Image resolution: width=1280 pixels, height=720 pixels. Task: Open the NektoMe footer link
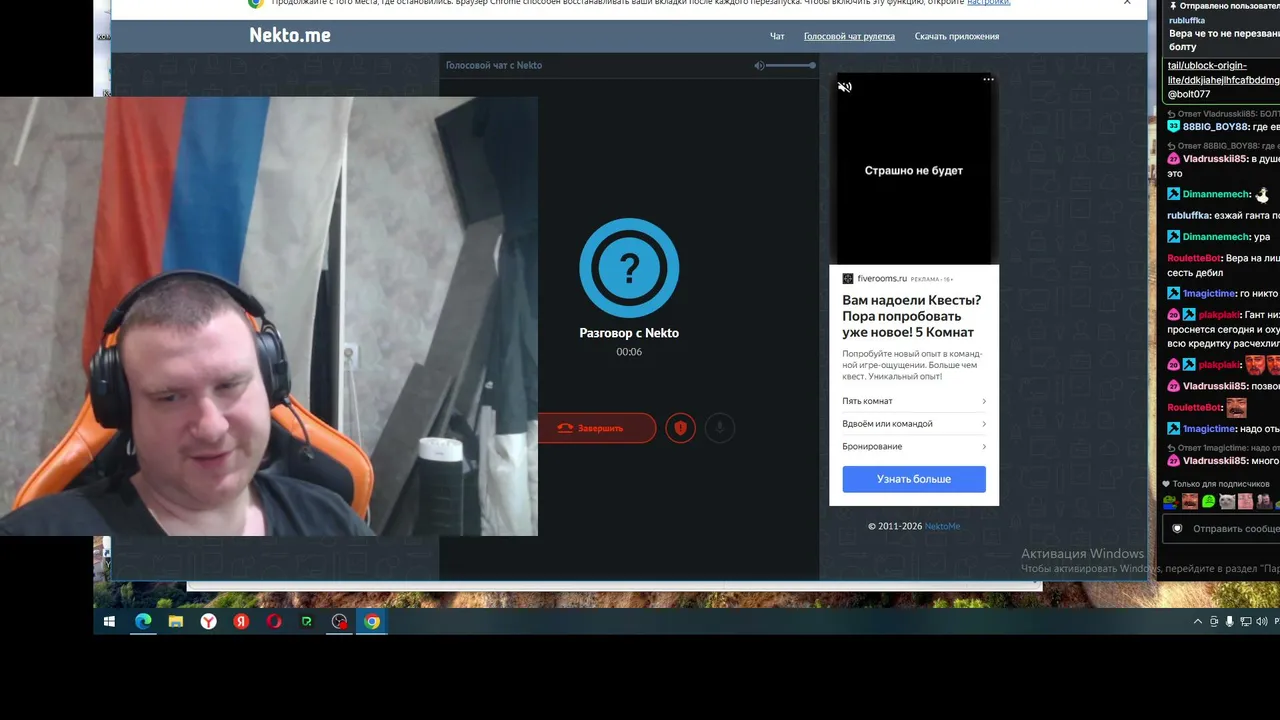942,526
